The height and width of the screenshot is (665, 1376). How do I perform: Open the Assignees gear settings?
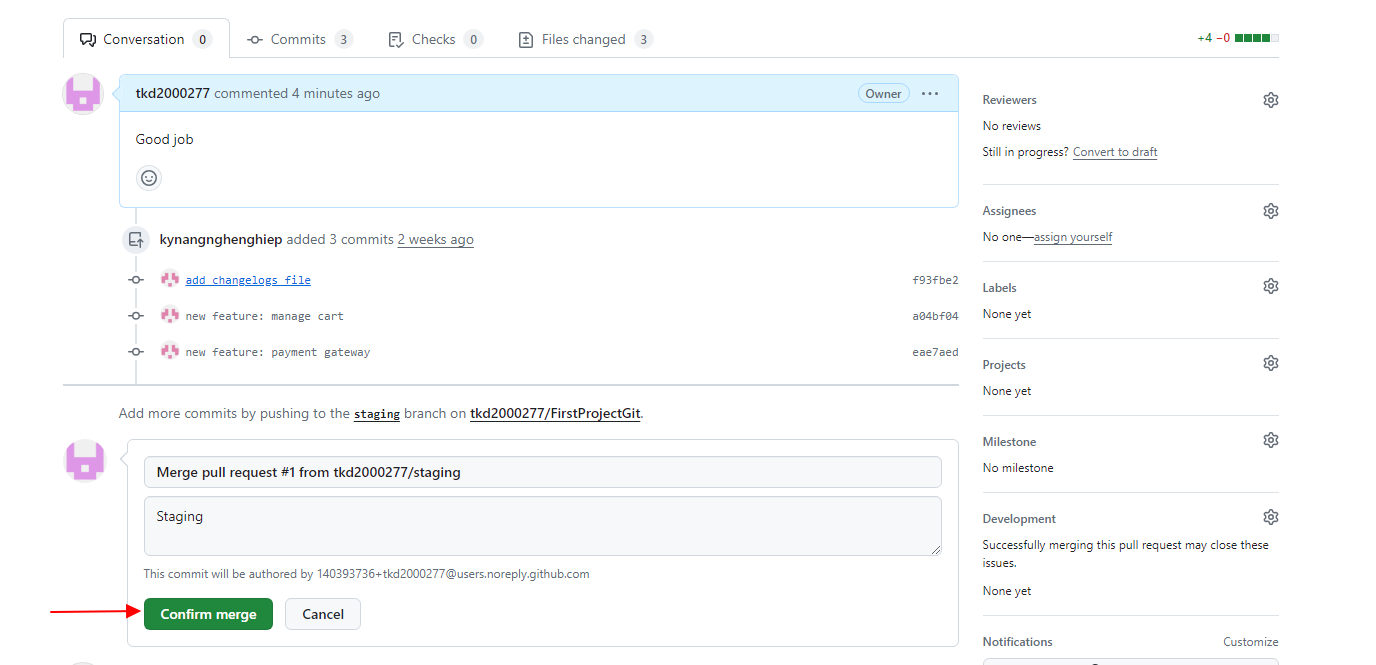pos(1270,211)
